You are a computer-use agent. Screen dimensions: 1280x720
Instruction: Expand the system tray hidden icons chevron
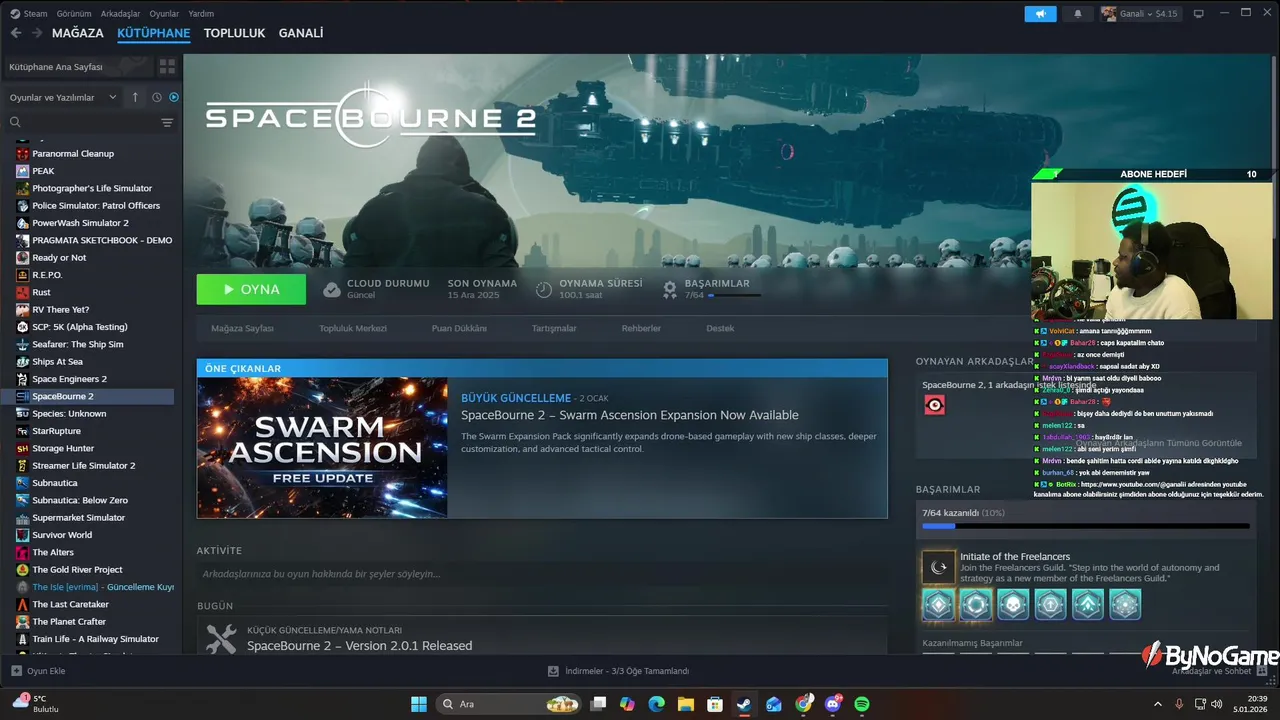coord(1158,704)
